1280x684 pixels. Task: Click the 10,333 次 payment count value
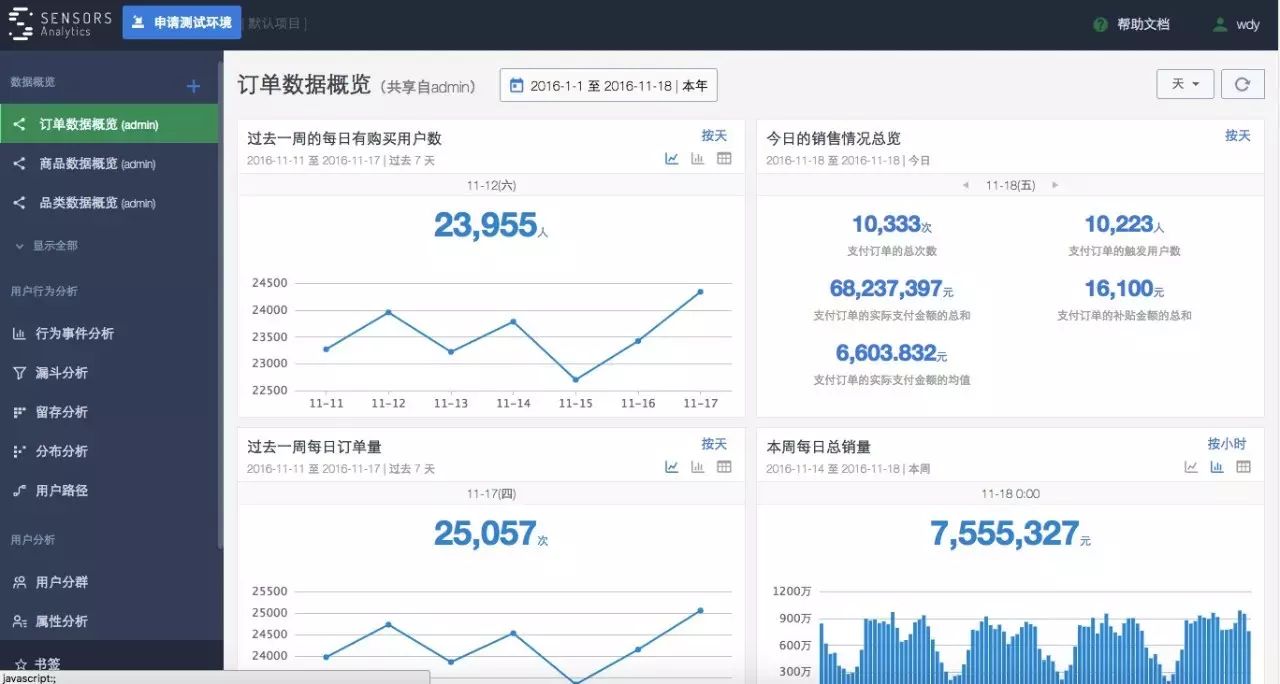click(x=892, y=224)
